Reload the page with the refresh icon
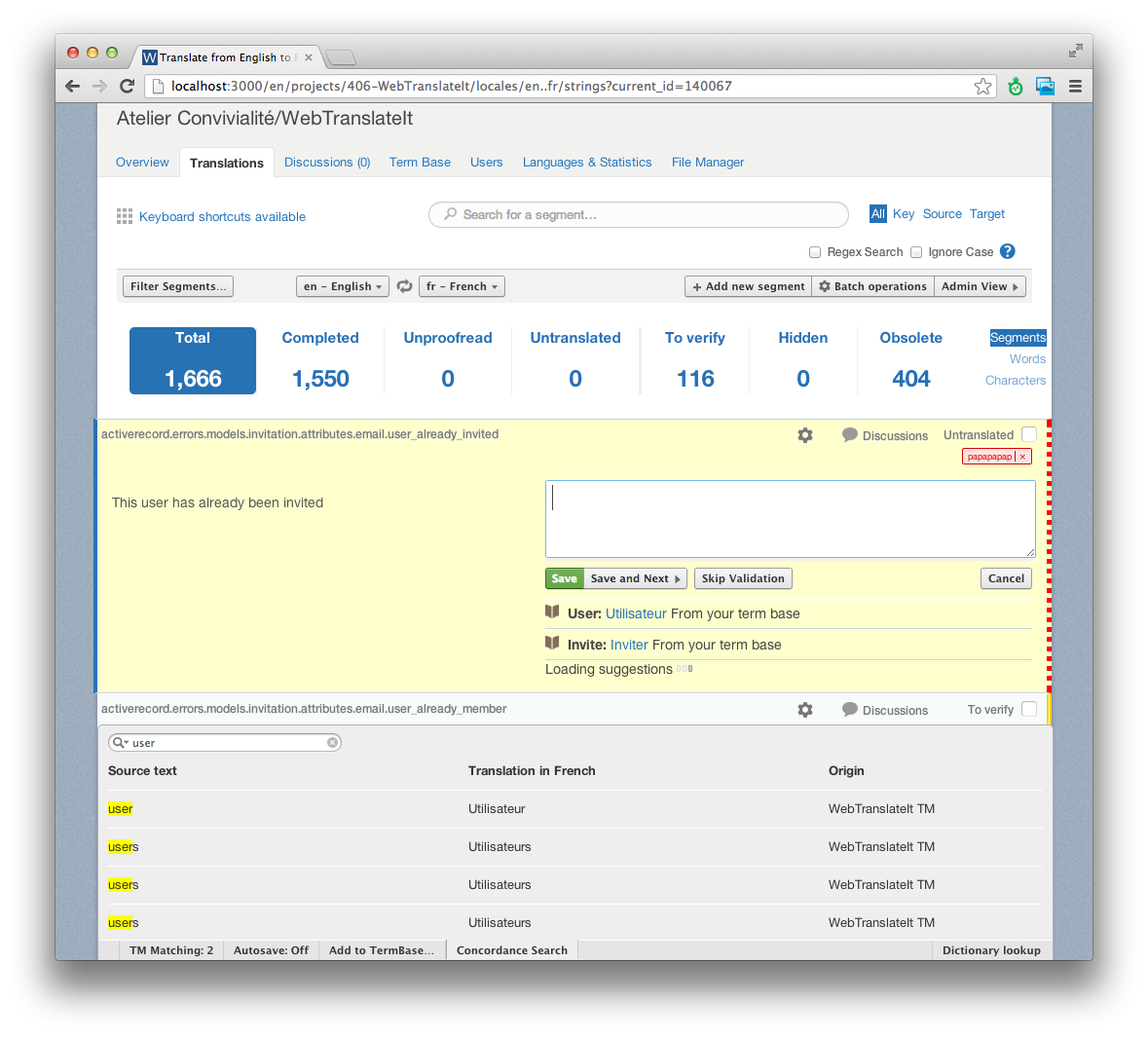This screenshot has height=1037, width=1148. pos(127,87)
